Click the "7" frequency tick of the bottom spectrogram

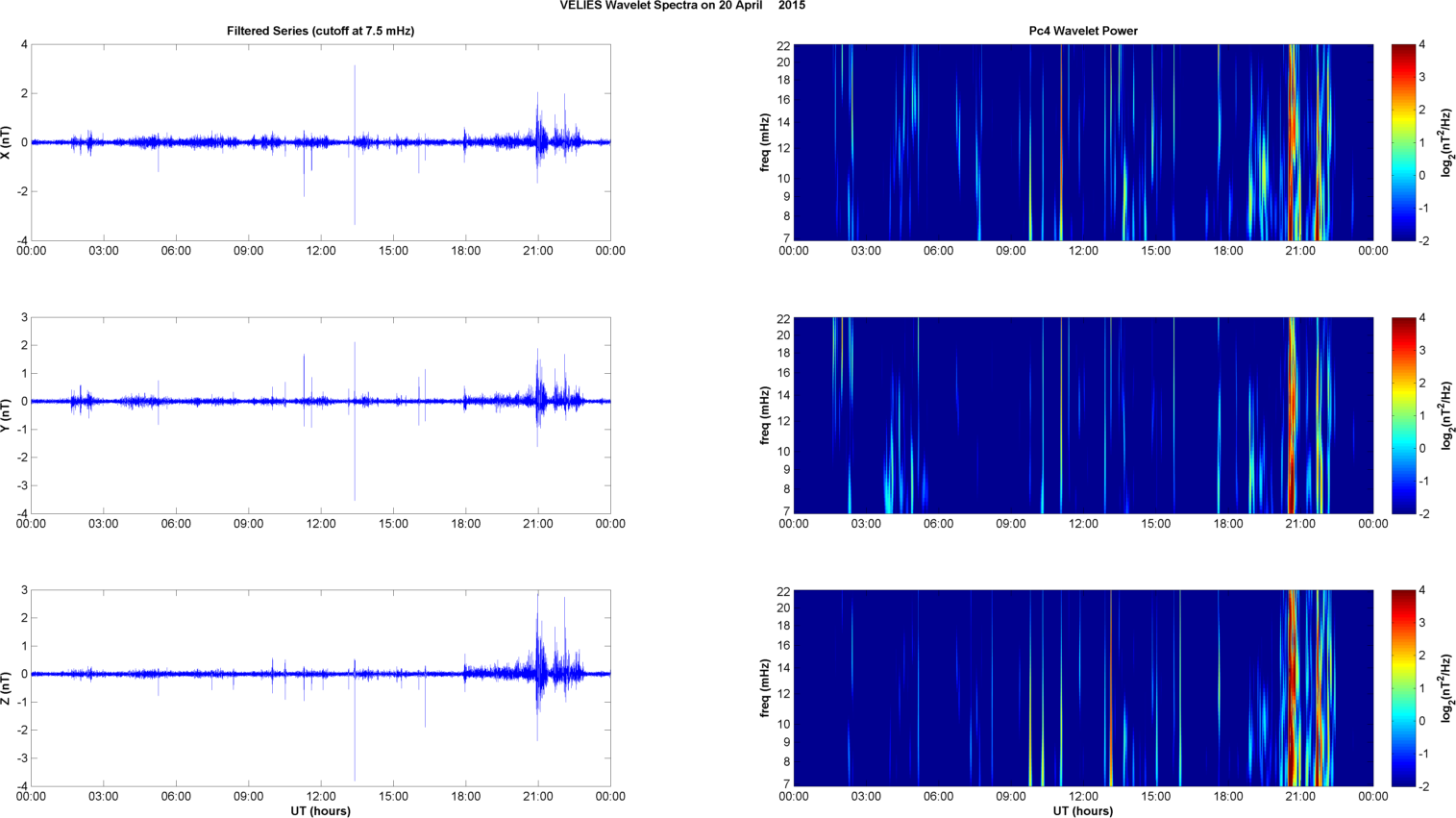(x=786, y=784)
